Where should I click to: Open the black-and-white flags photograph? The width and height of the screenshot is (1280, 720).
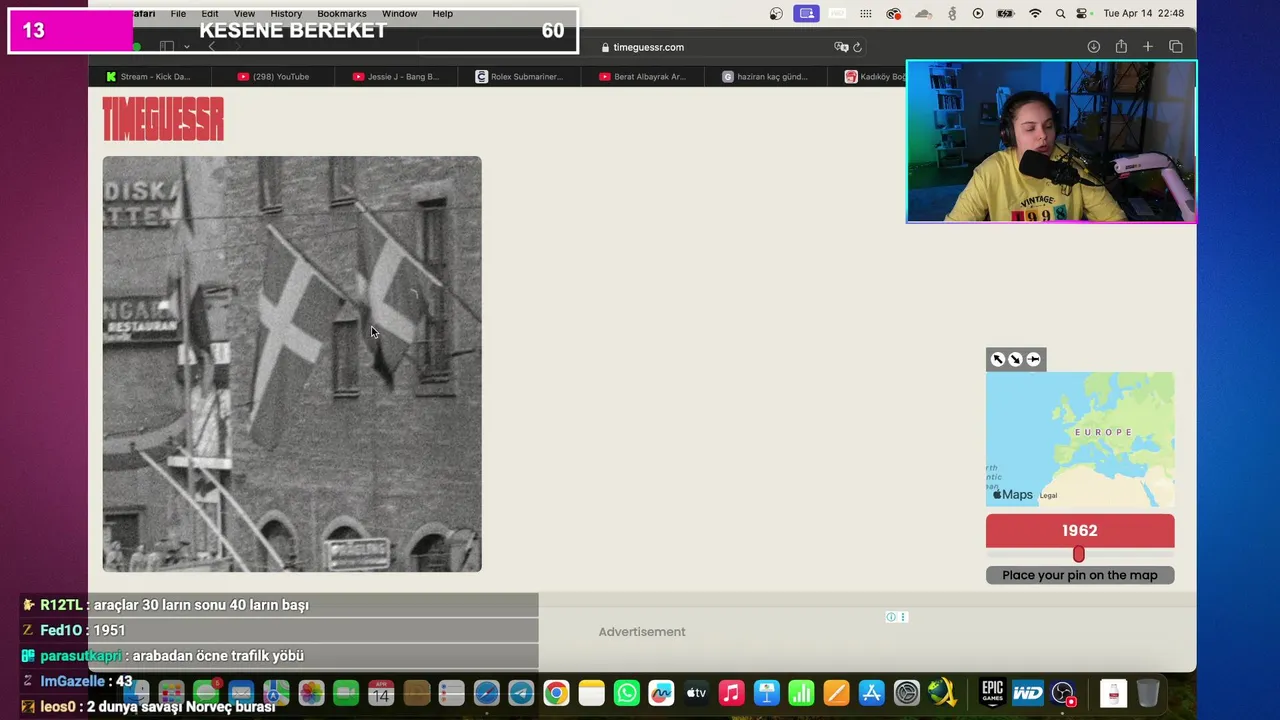point(292,364)
